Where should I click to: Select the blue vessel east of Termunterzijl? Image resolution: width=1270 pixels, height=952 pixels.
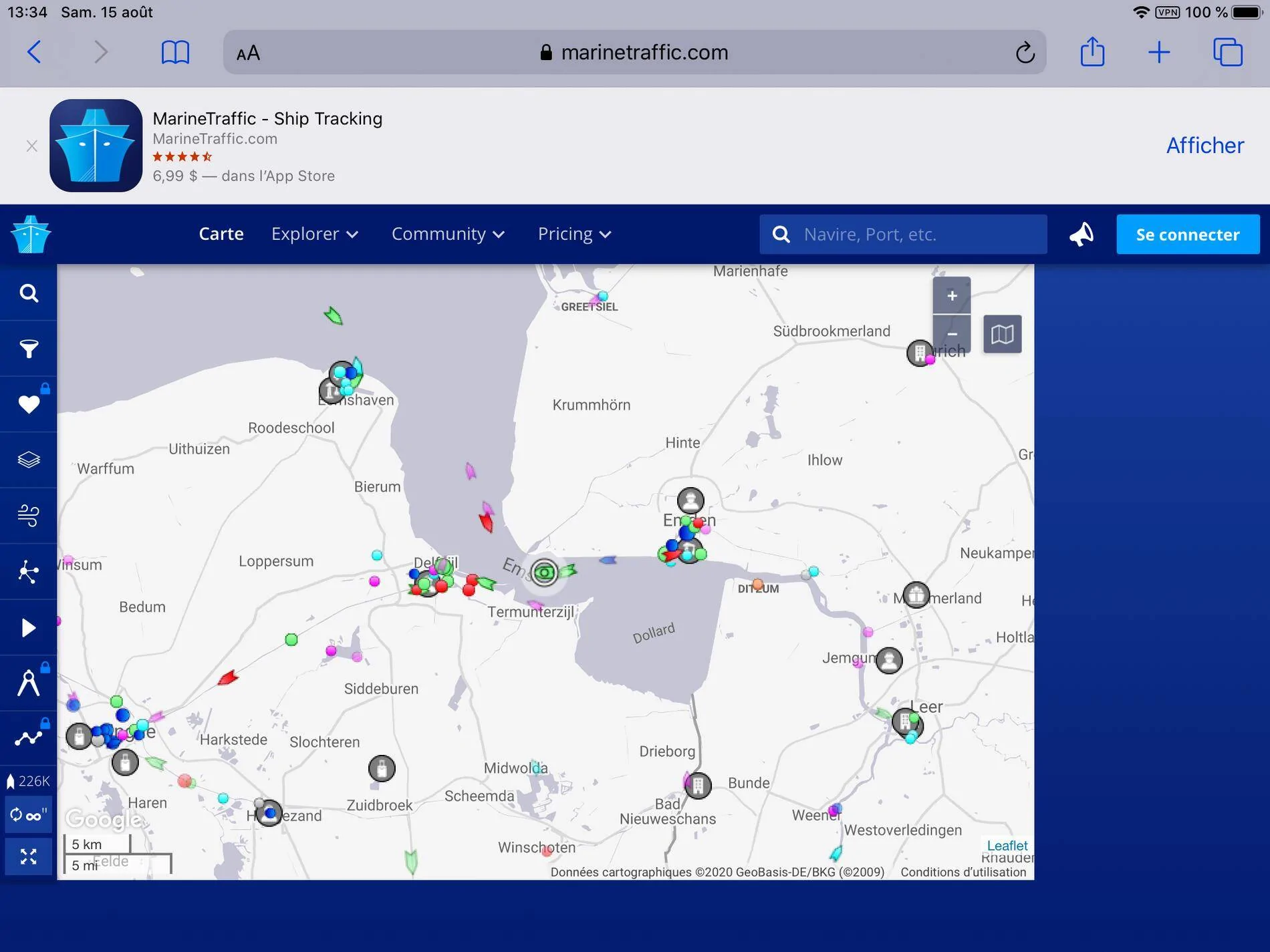608,560
